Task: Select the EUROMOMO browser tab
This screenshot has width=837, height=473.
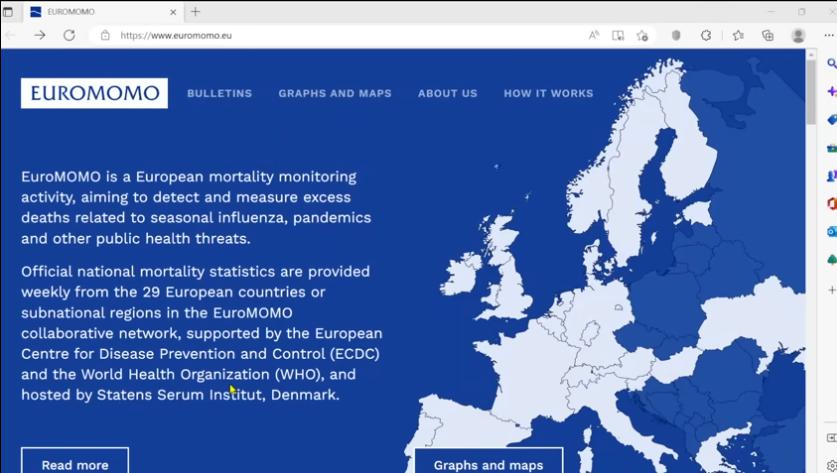Action: [102, 12]
